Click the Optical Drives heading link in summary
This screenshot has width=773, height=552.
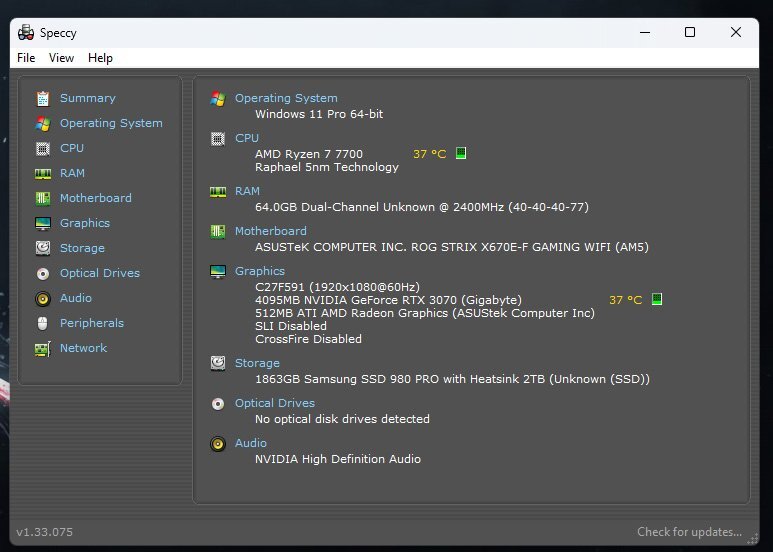point(275,403)
